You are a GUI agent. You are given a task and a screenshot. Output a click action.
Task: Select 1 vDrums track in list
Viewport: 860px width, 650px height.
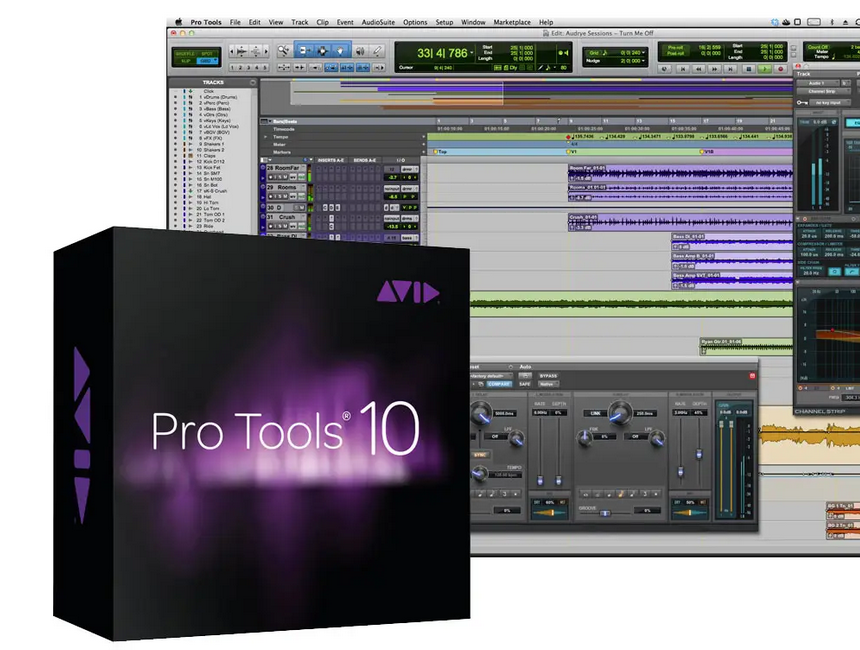tap(217, 97)
